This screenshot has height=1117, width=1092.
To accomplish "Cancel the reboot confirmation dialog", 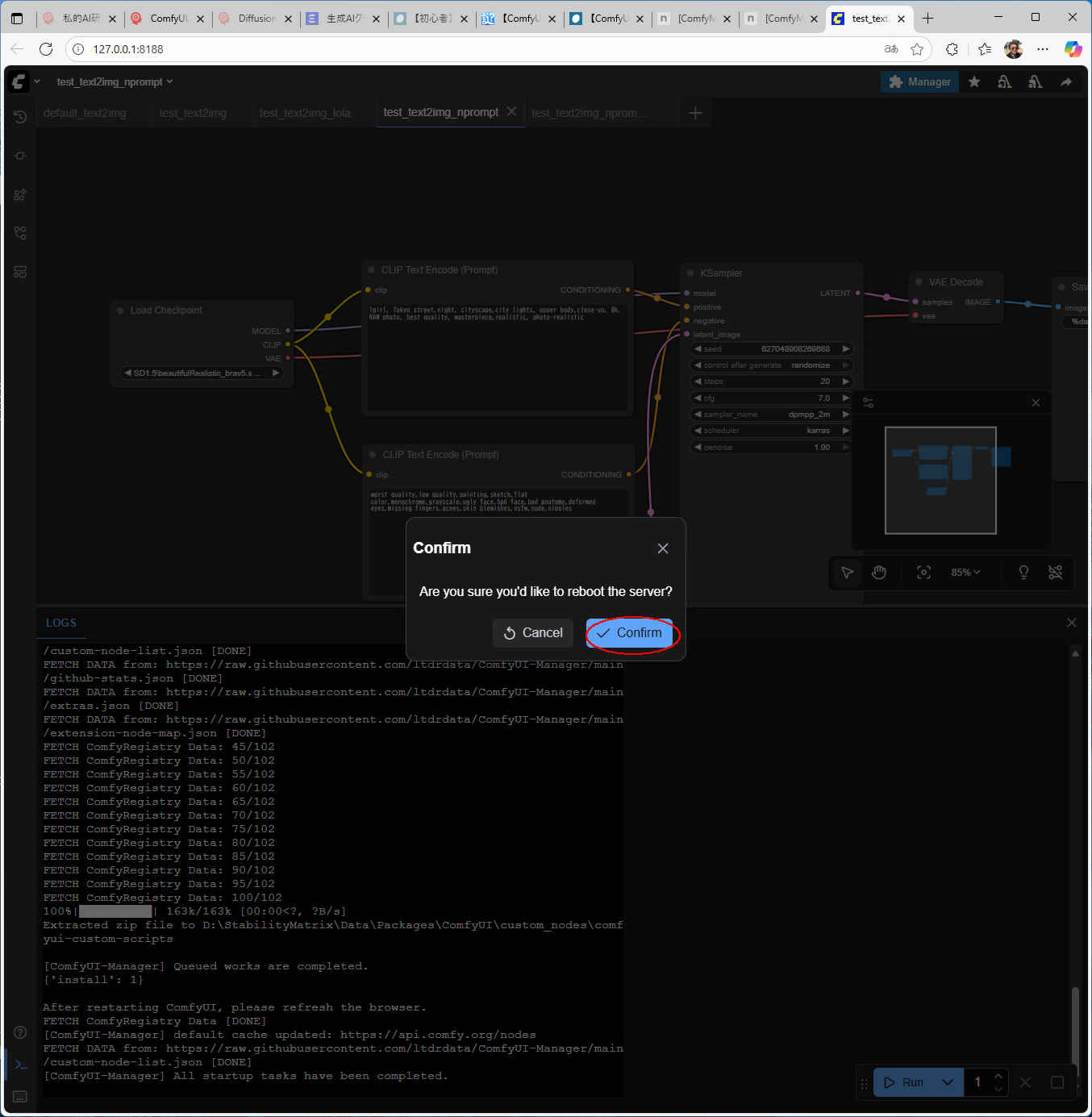I will pos(533,633).
